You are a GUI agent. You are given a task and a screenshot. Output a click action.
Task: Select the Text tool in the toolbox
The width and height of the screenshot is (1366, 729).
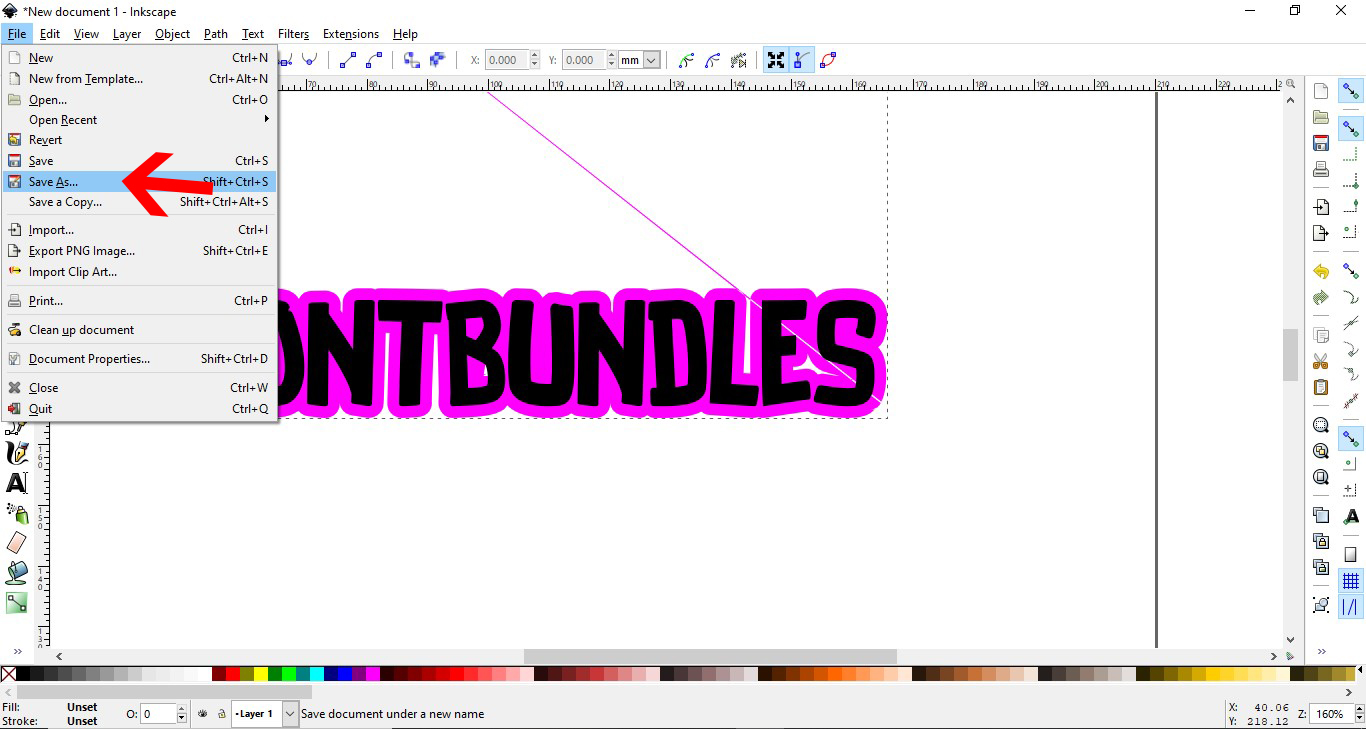click(x=17, y=483)
